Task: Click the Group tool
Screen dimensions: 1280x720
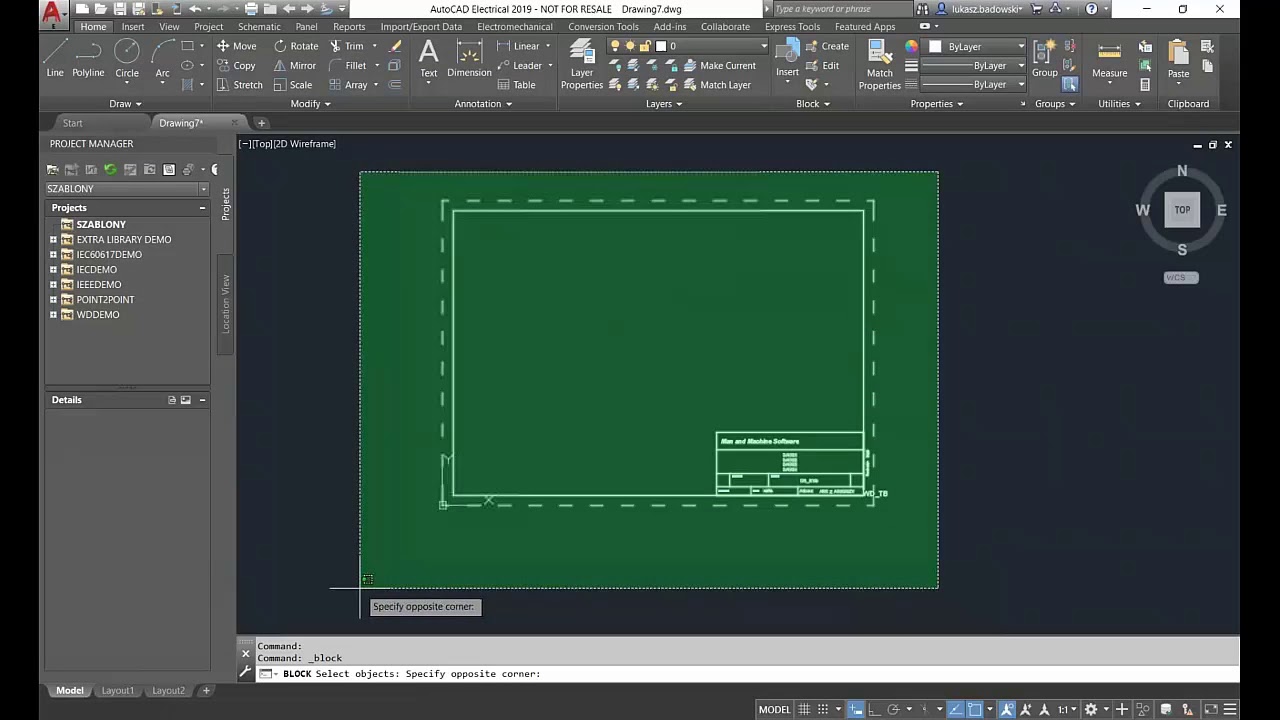Action: pyautogui.click(x=1045, y=58)
